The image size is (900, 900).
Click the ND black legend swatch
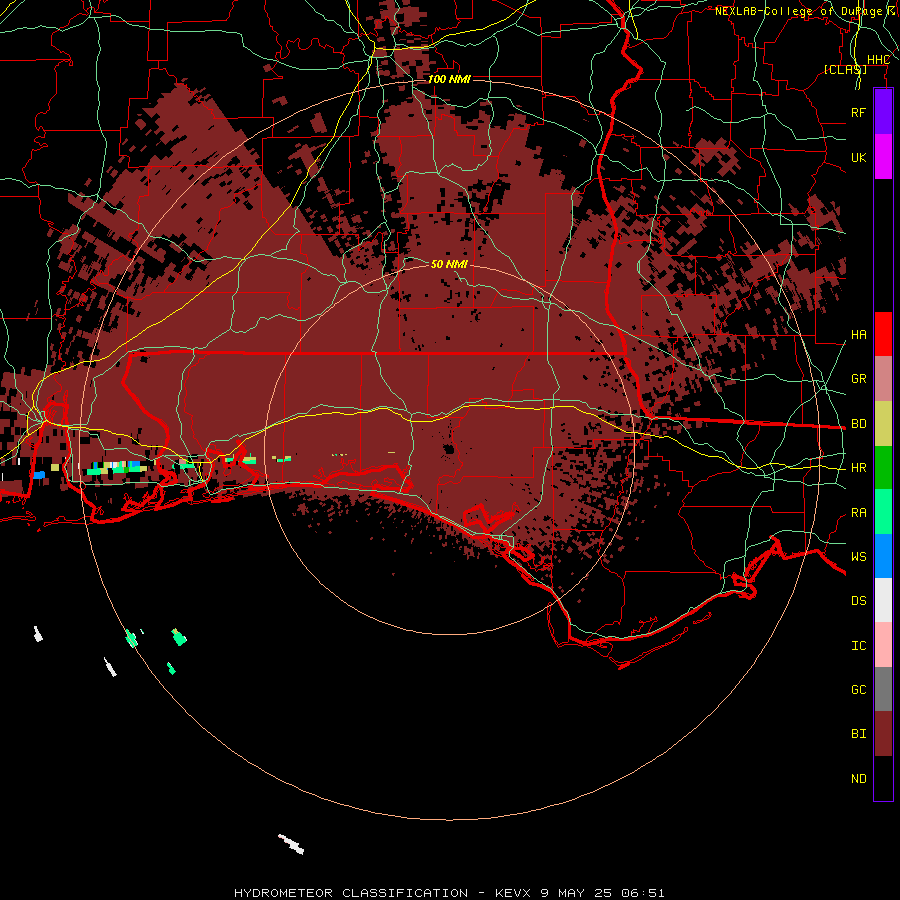(x=883, y=778)
